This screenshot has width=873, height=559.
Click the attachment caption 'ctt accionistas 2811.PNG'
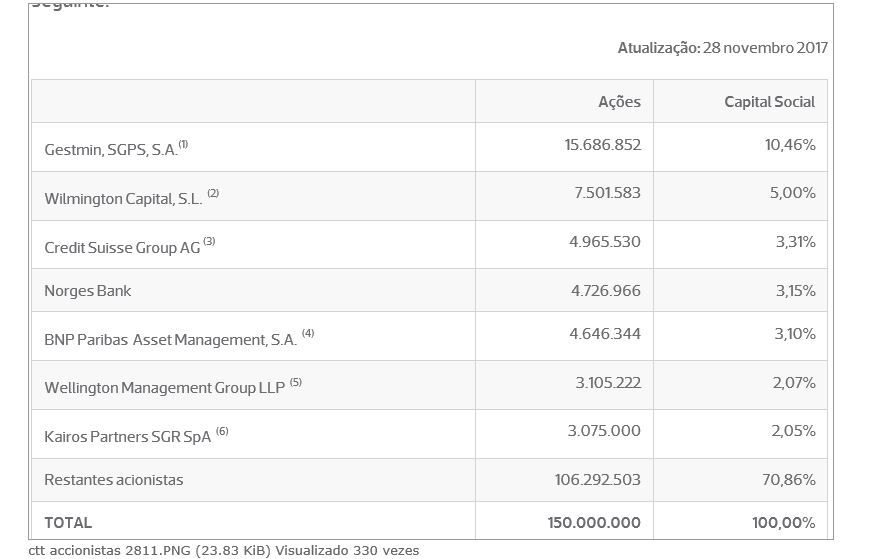coord(110,550)
